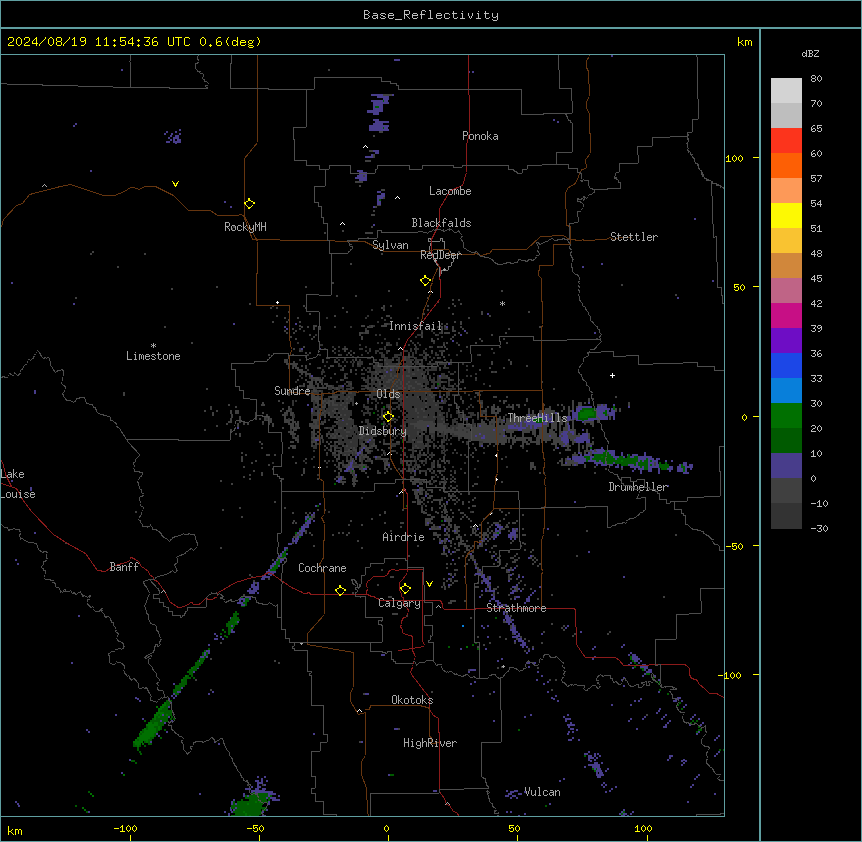
Task: Click the Didsbury town label
Action: pos(383,431)
